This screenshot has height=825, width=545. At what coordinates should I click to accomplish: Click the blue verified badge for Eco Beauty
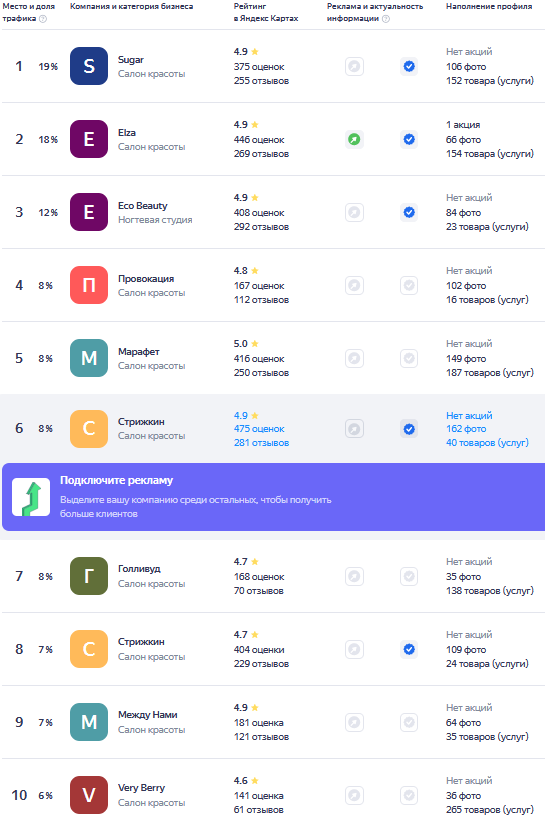click(409, 212)
